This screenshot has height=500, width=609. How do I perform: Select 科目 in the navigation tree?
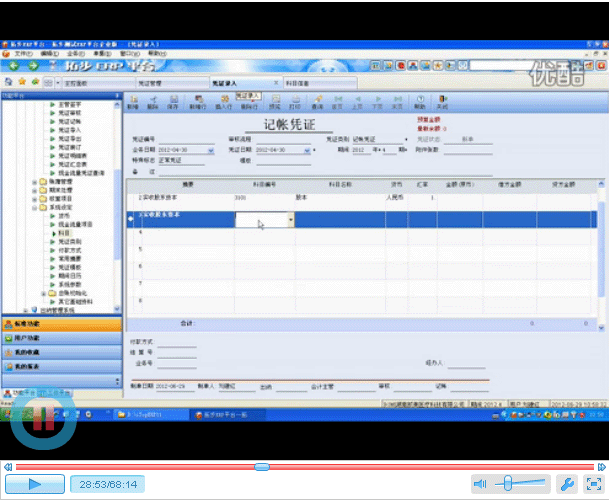tap(64, 232)
